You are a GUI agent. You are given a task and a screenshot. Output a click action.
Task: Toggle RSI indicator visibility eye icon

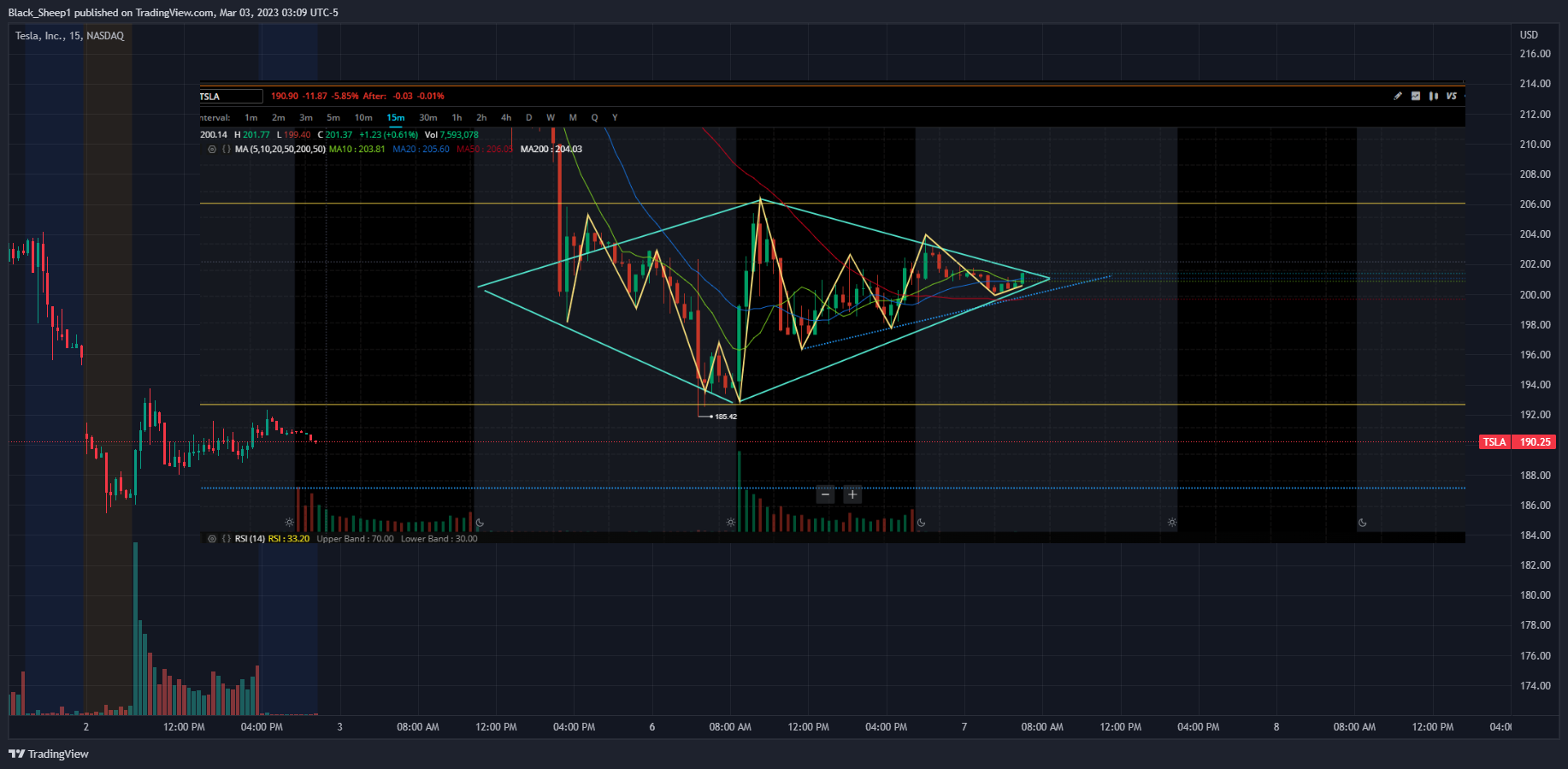tap(212, 539)
